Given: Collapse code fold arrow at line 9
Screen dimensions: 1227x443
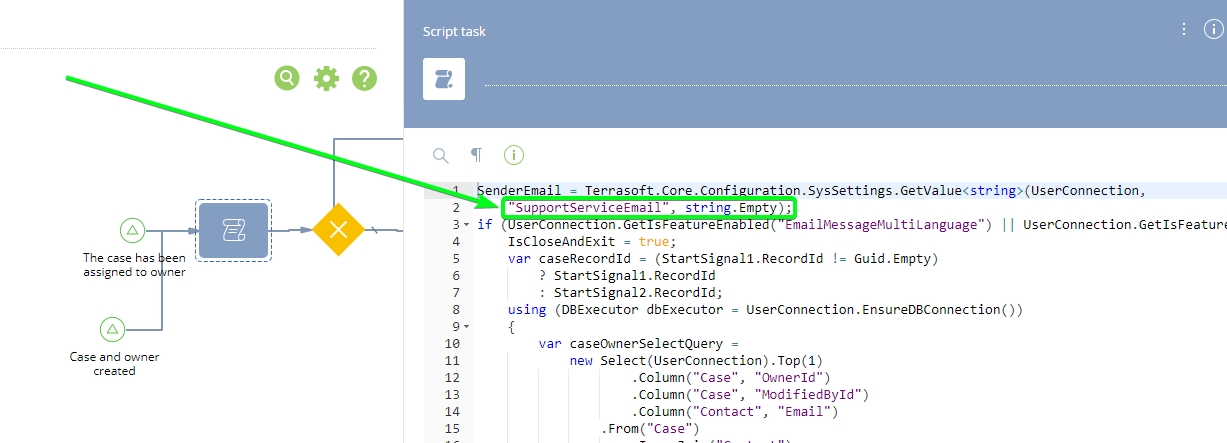Looking at the screenshot, I should pos(466,327).
